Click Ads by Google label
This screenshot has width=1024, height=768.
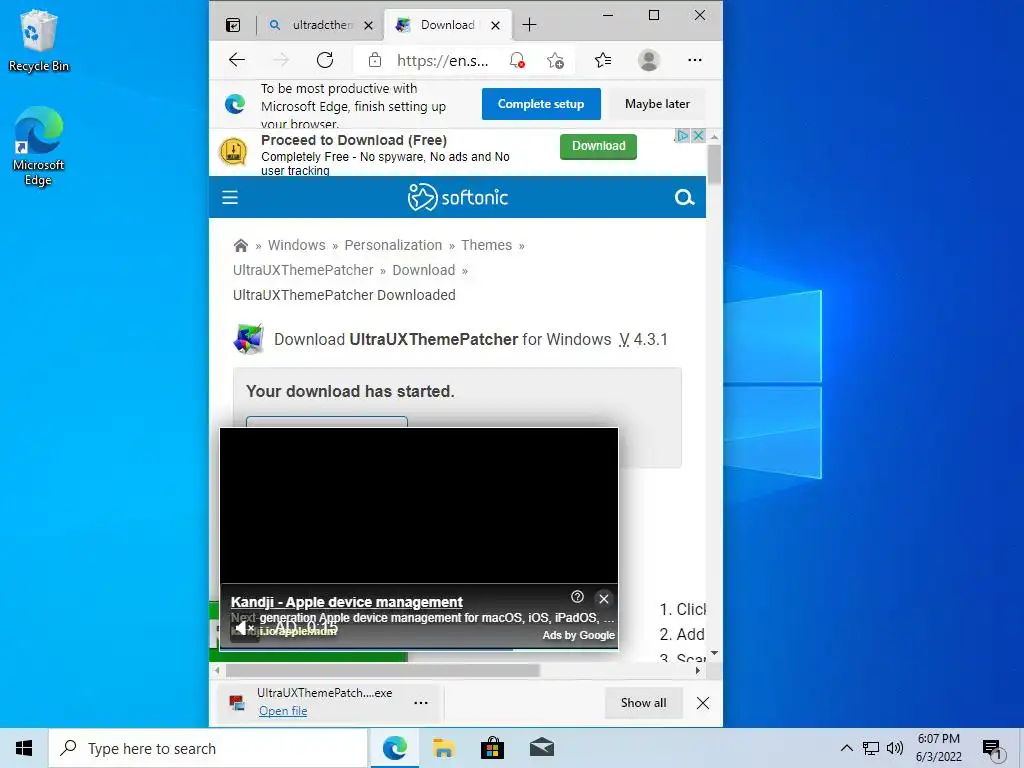pyautogui.click(x=579, y=635)
